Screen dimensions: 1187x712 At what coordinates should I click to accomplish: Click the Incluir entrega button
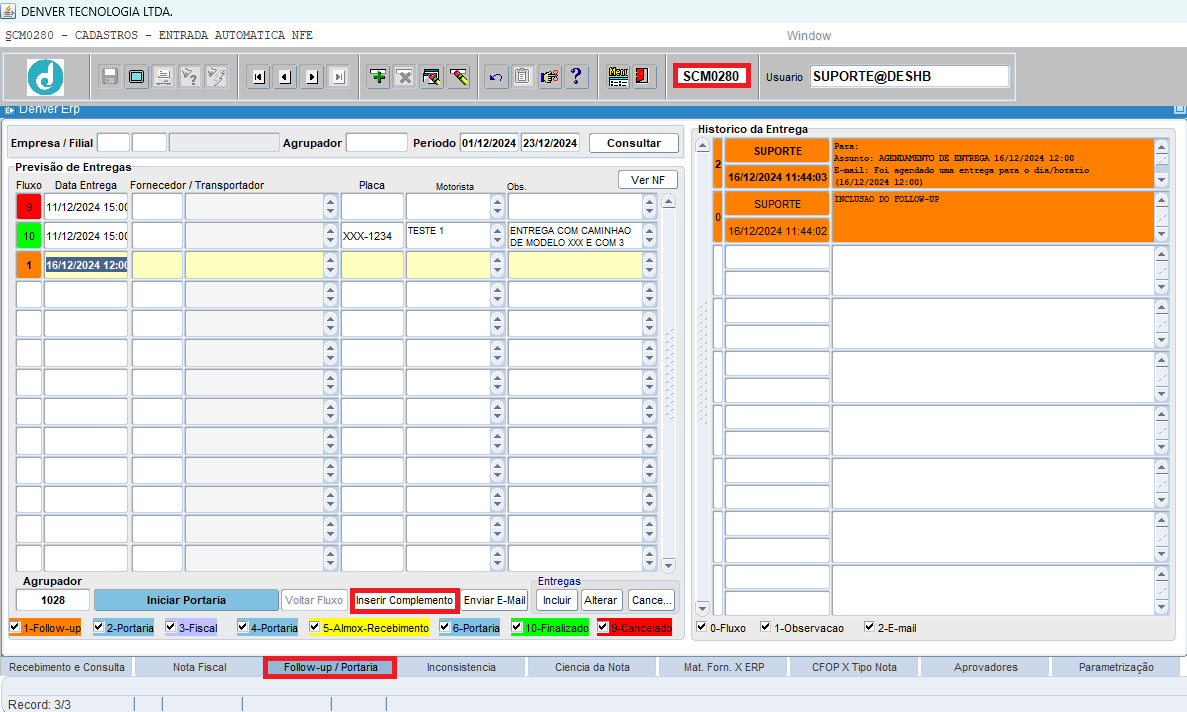pyautogui.click(x=557, y=600)
